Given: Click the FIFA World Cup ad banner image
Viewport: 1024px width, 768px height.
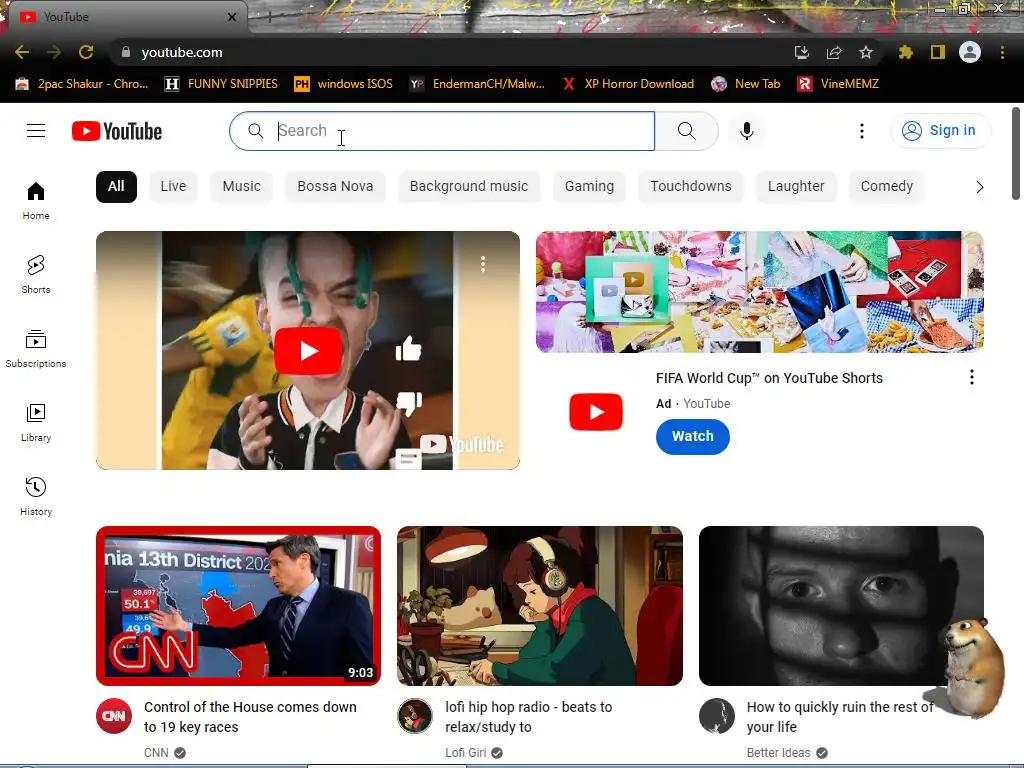Looking at the screenshot, I should (760, 292).
